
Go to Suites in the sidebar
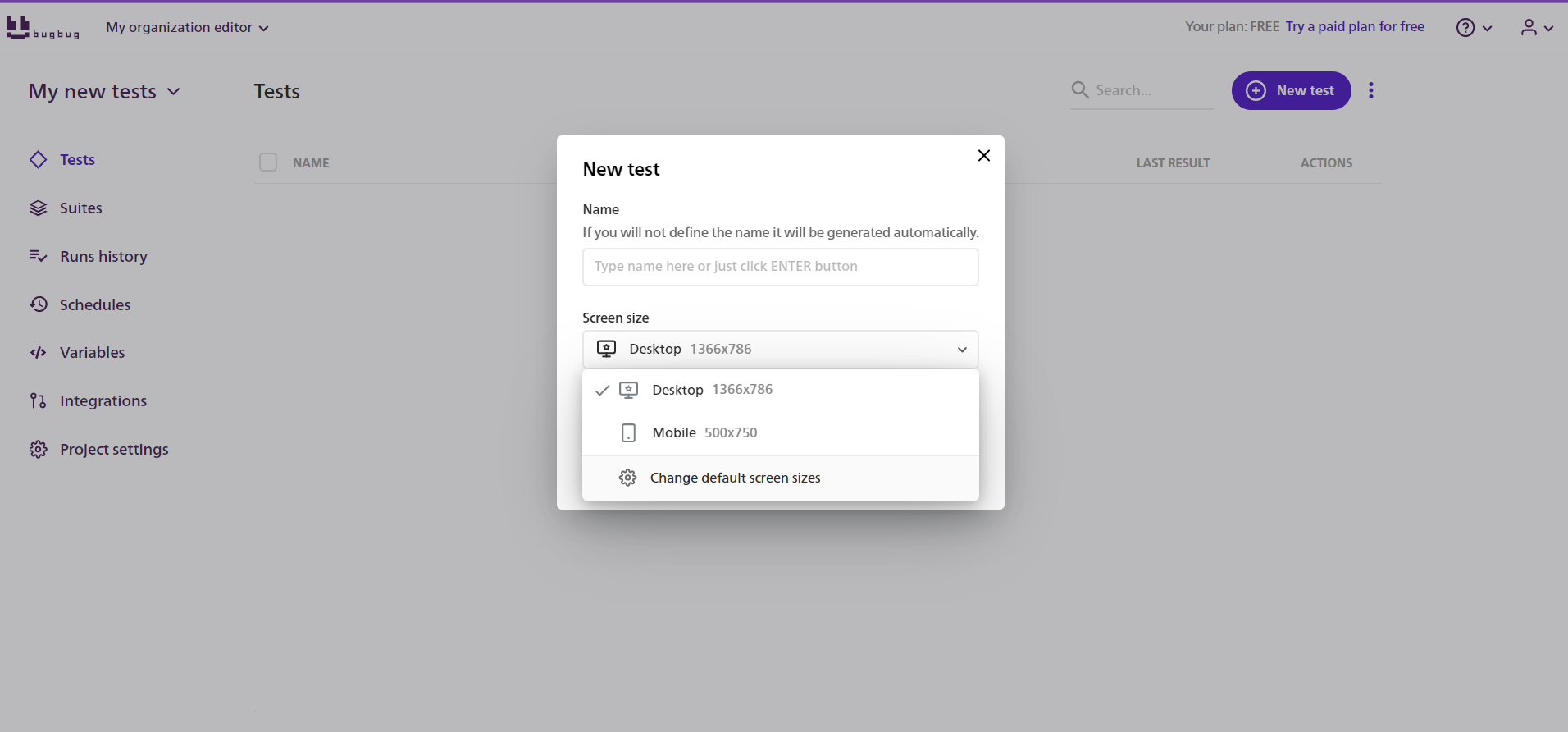[81, 208]
